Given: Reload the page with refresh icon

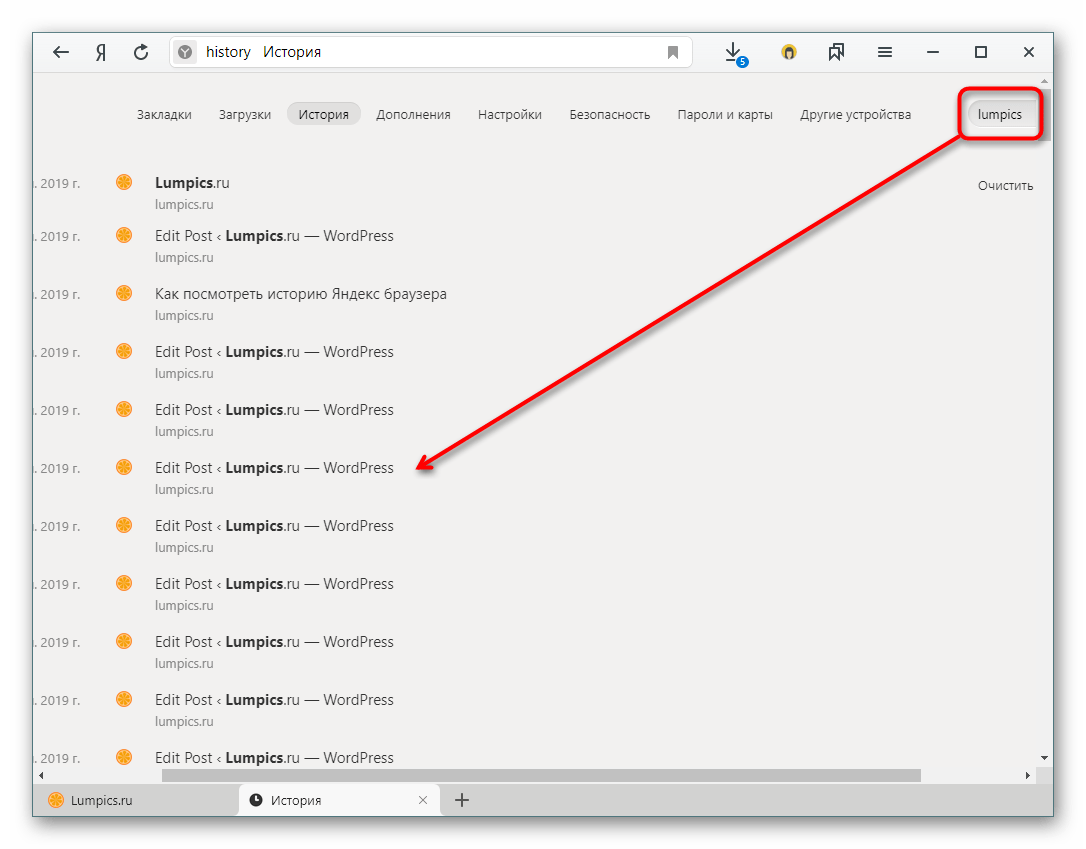Looking at the screenshot, I should (x=141, y=52).
